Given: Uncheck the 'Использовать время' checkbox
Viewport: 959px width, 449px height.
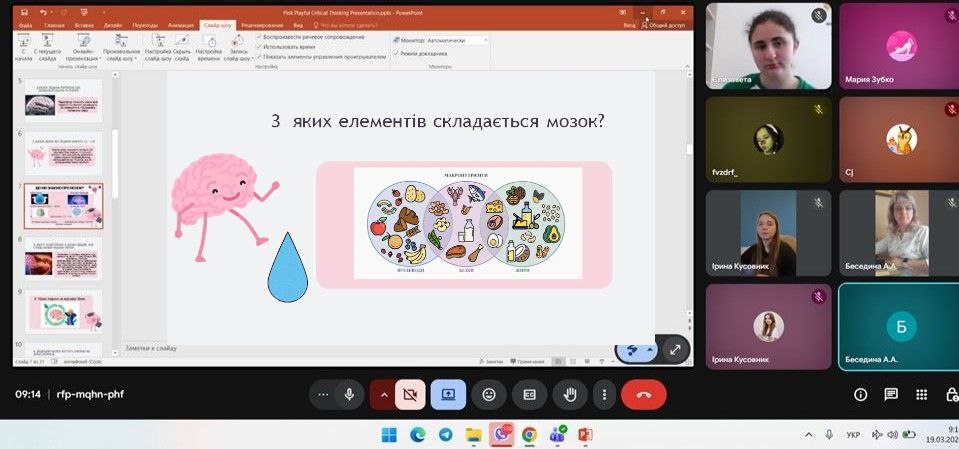Looking at the screenshot, I should pos(260,47).
